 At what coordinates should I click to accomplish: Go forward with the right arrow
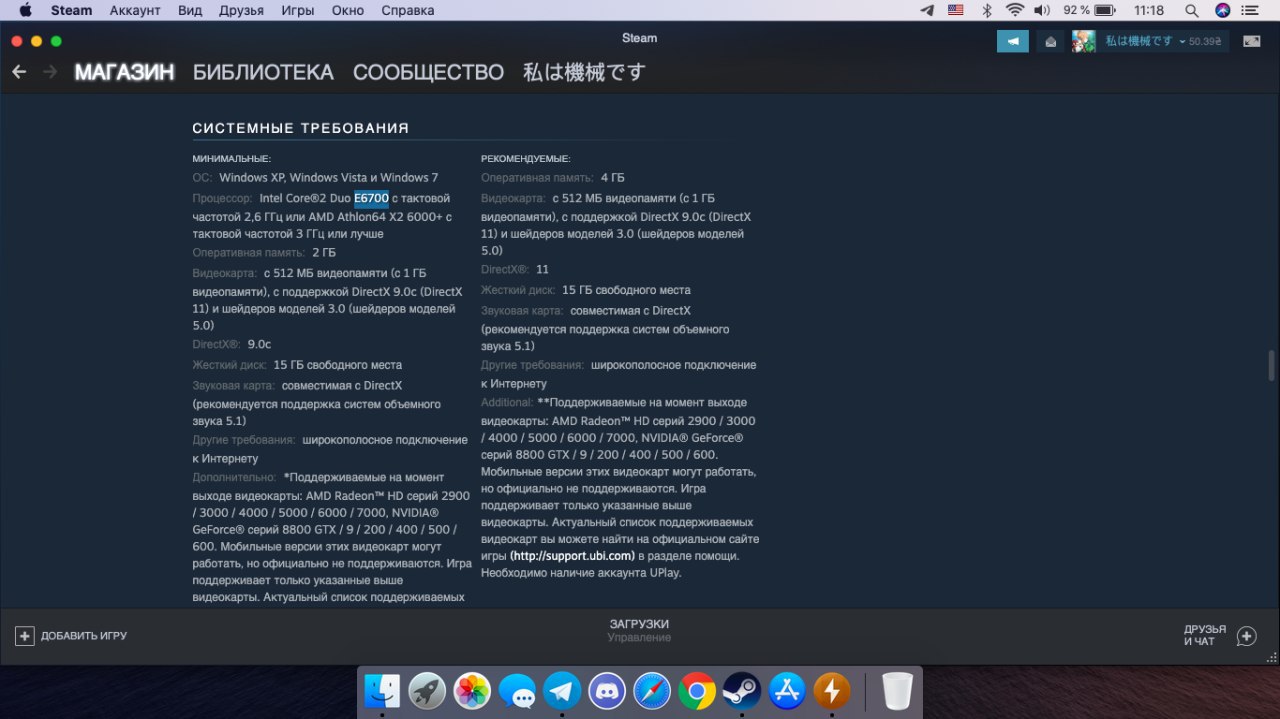(x=50, y=72)
